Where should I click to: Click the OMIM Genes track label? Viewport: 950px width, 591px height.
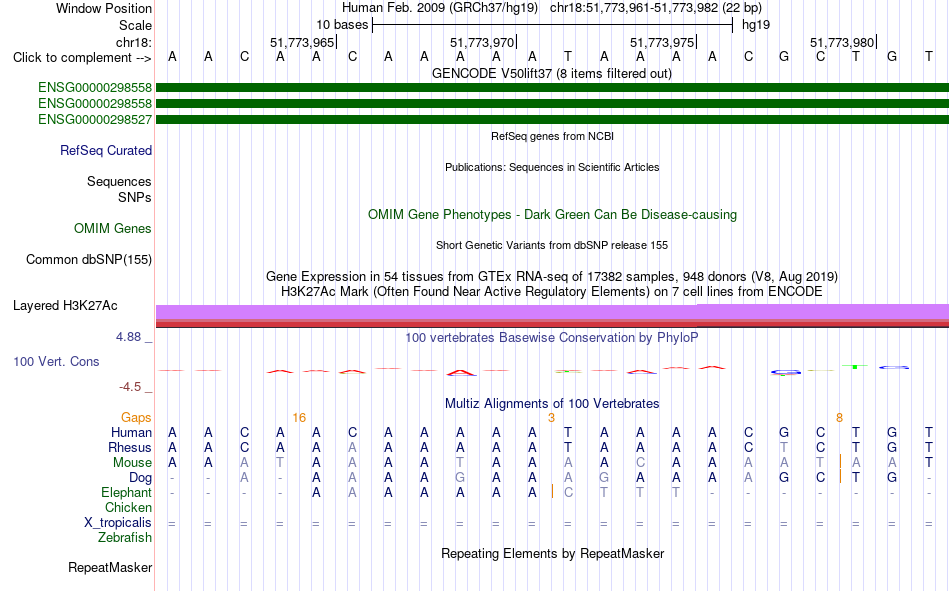(x=113, y=229)
